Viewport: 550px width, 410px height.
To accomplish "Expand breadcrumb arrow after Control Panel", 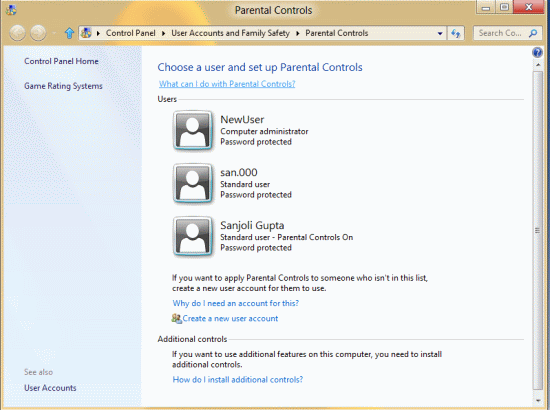I will pyautogui.click(x=163, y=33).
